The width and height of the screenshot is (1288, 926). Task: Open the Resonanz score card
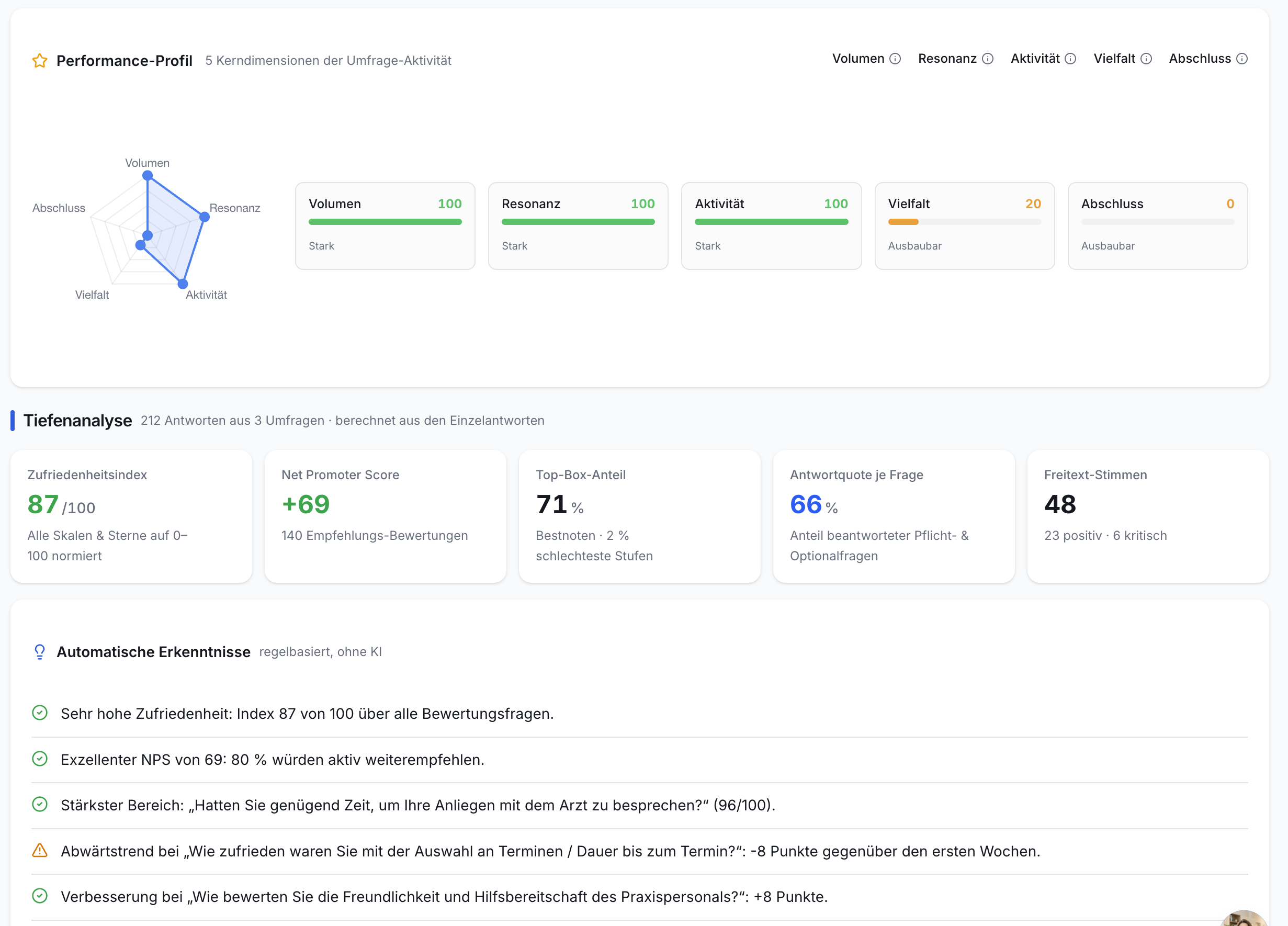point(578,226)
